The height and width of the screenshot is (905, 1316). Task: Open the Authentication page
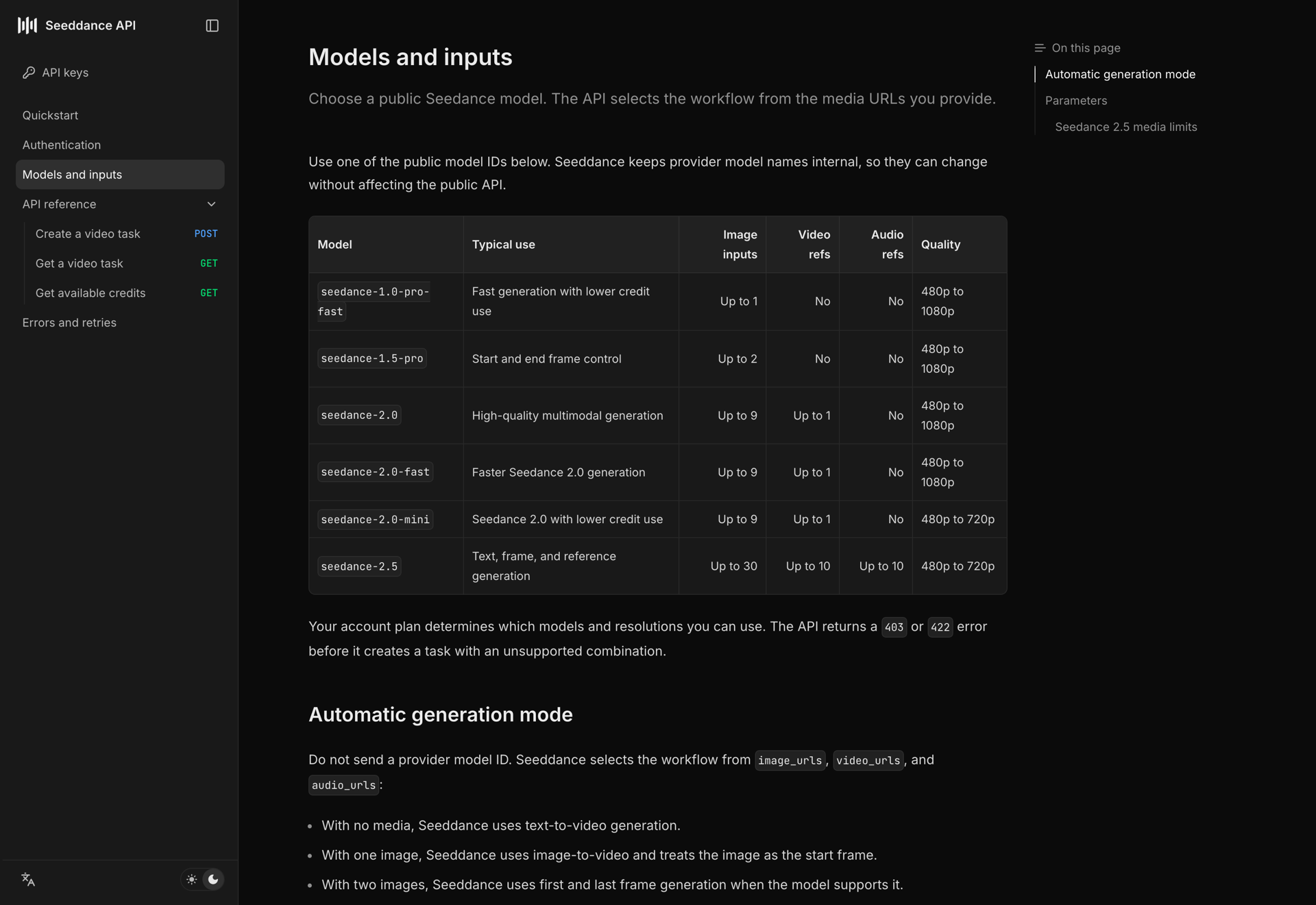pos(62,145)
